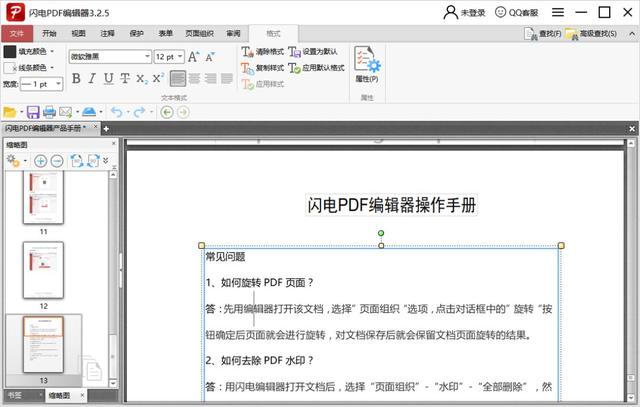Toggle subscript formatting

(142, 78)
